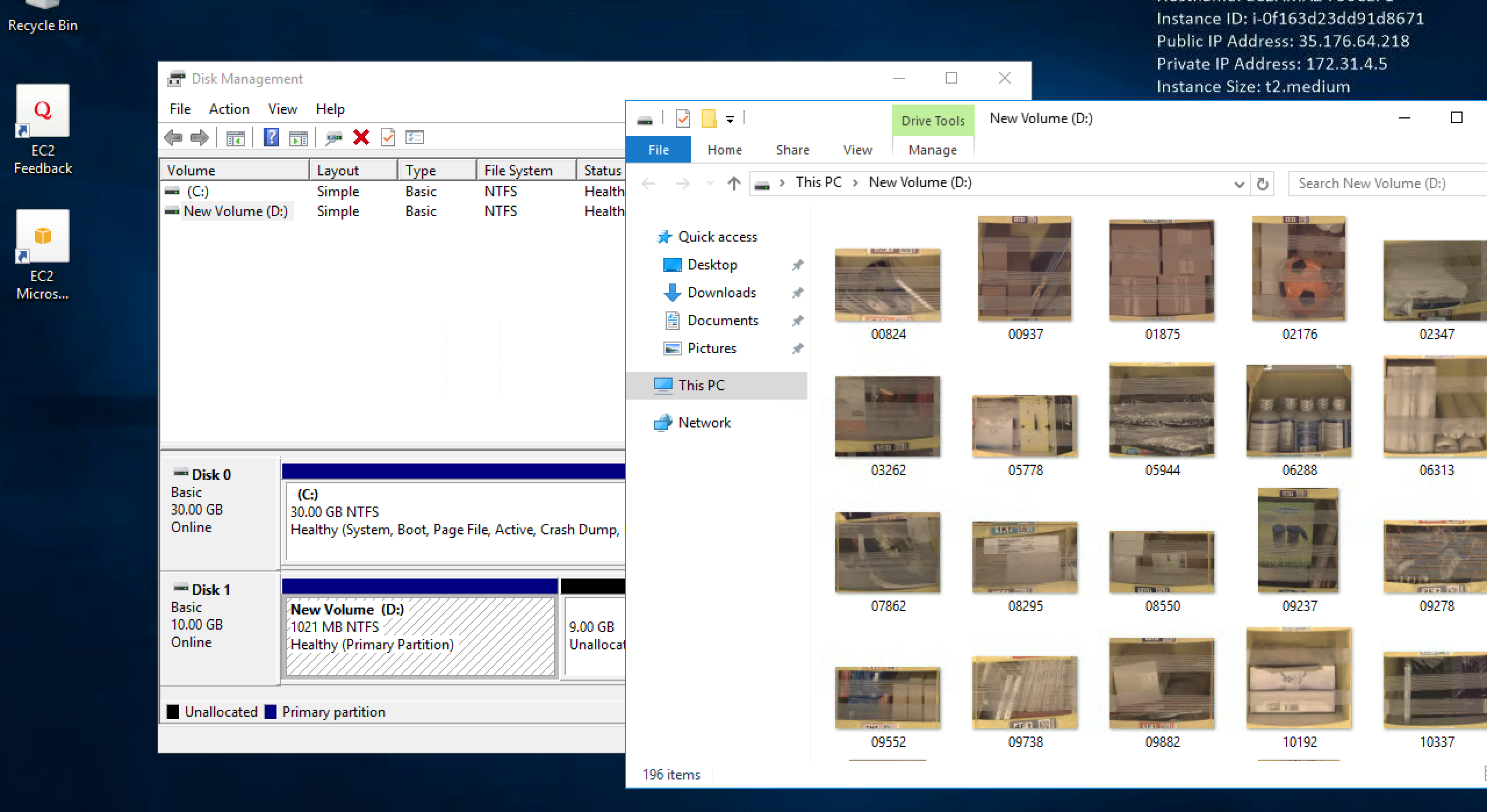Open Action menu in Disk Management
This screenshot has height=812, width=1487.
(x=229, y=109)
